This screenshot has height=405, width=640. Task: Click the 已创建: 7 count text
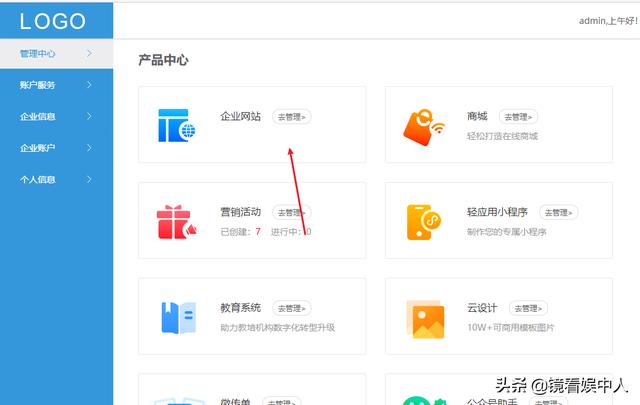click(240, 232)
